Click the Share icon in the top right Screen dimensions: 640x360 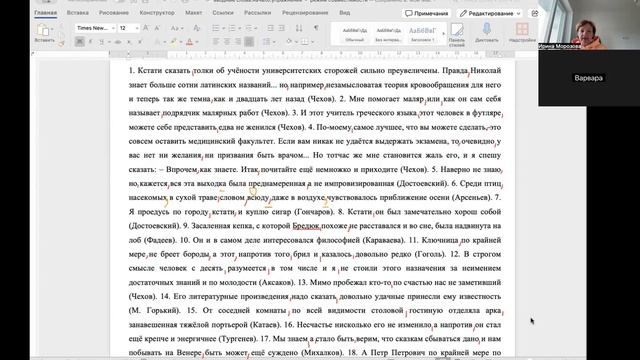(x=534, y=13)
